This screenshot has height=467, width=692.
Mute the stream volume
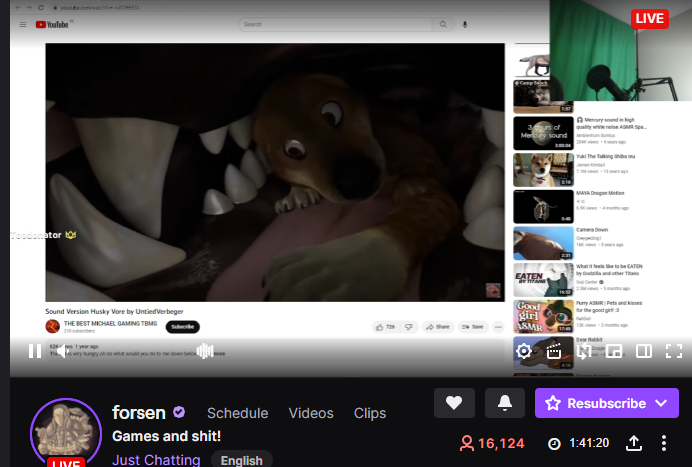point(64,351)
